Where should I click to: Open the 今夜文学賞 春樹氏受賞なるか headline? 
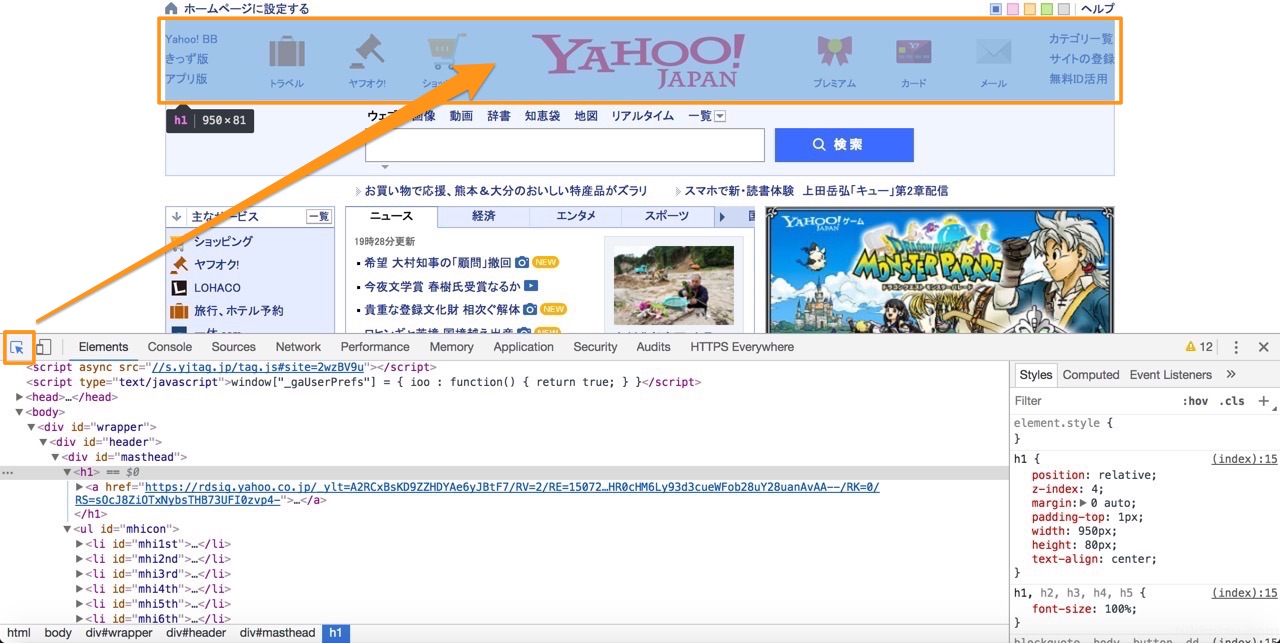(x=442, y=286)
